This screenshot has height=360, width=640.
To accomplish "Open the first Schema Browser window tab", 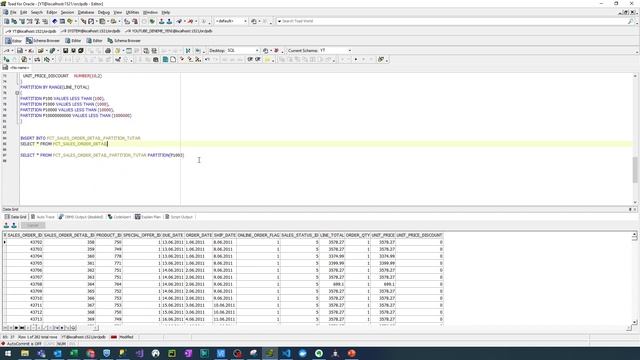I will pyautogui.click(x=43, y=41).
